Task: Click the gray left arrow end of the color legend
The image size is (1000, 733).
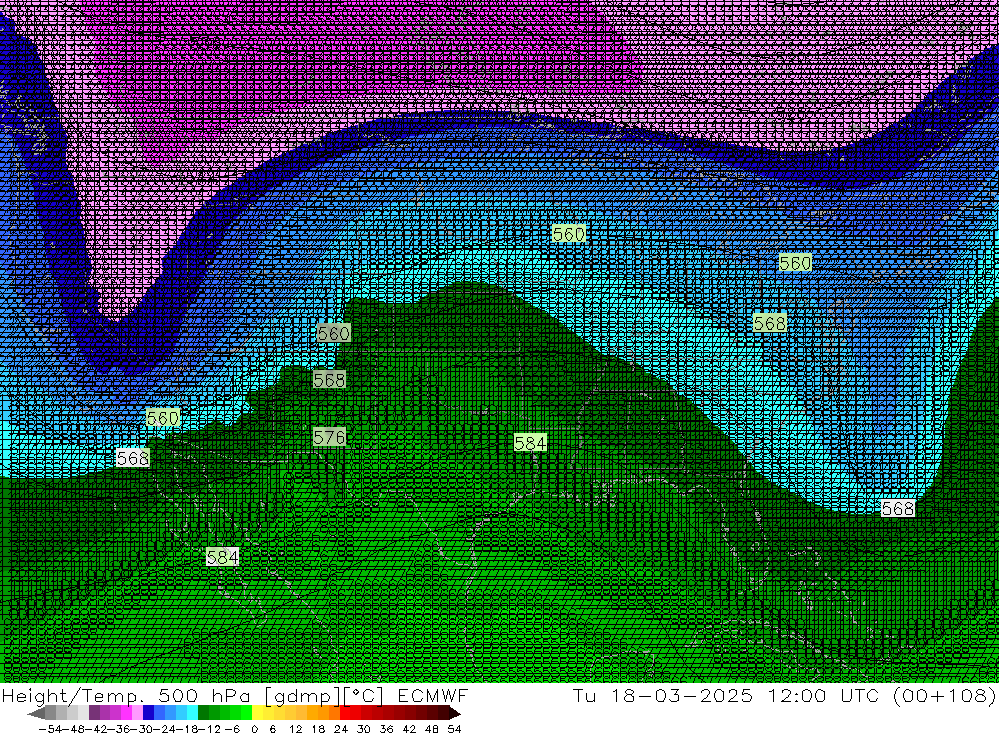Action: [x=36, y=713]
